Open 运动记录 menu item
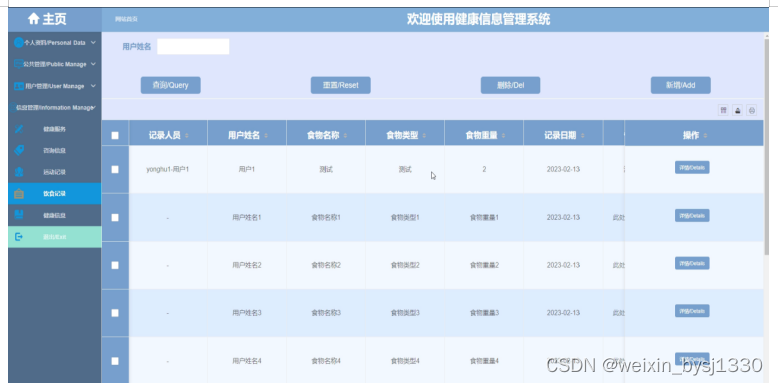Image resolution: width=778 pixels, height=385 pixels. point(55,172)
